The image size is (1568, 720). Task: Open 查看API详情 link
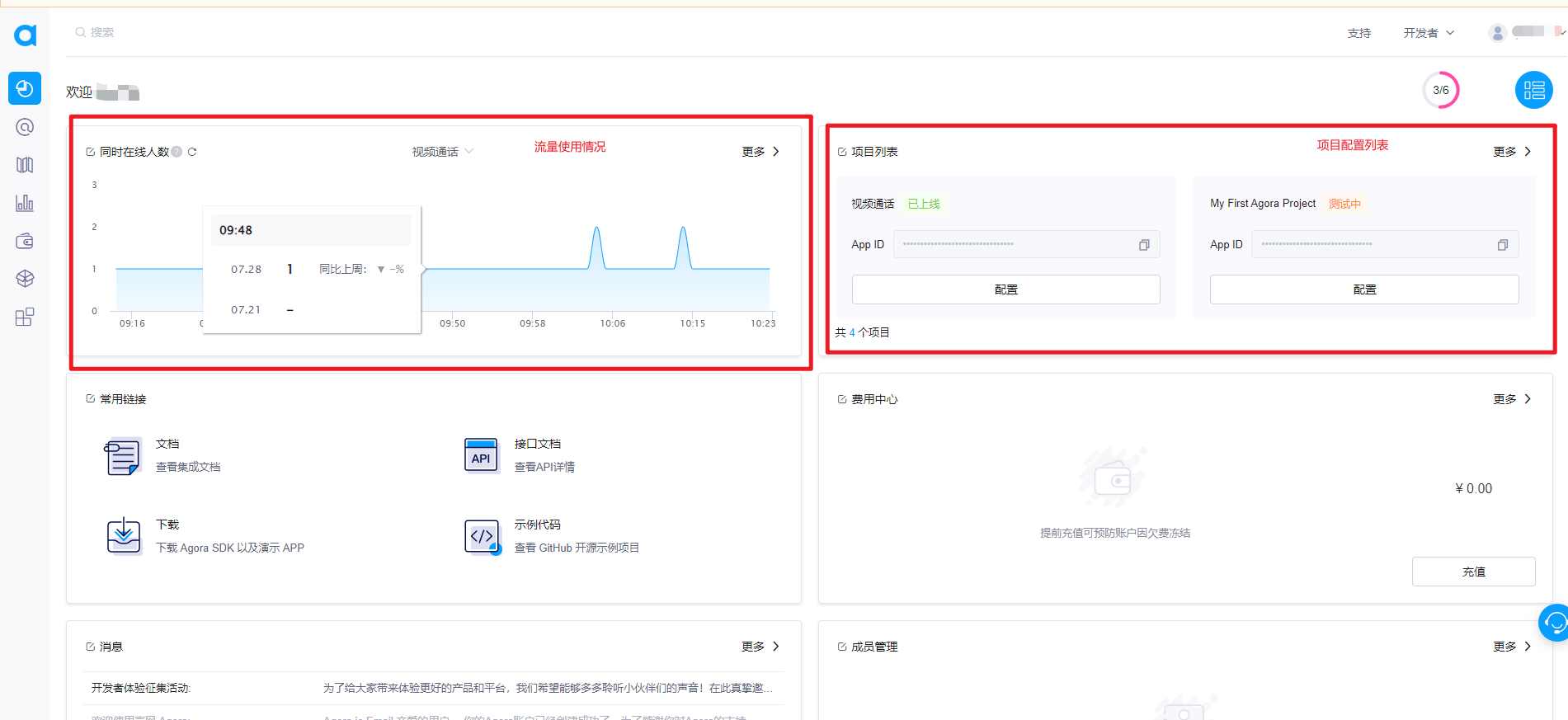(x=544, y=467)
